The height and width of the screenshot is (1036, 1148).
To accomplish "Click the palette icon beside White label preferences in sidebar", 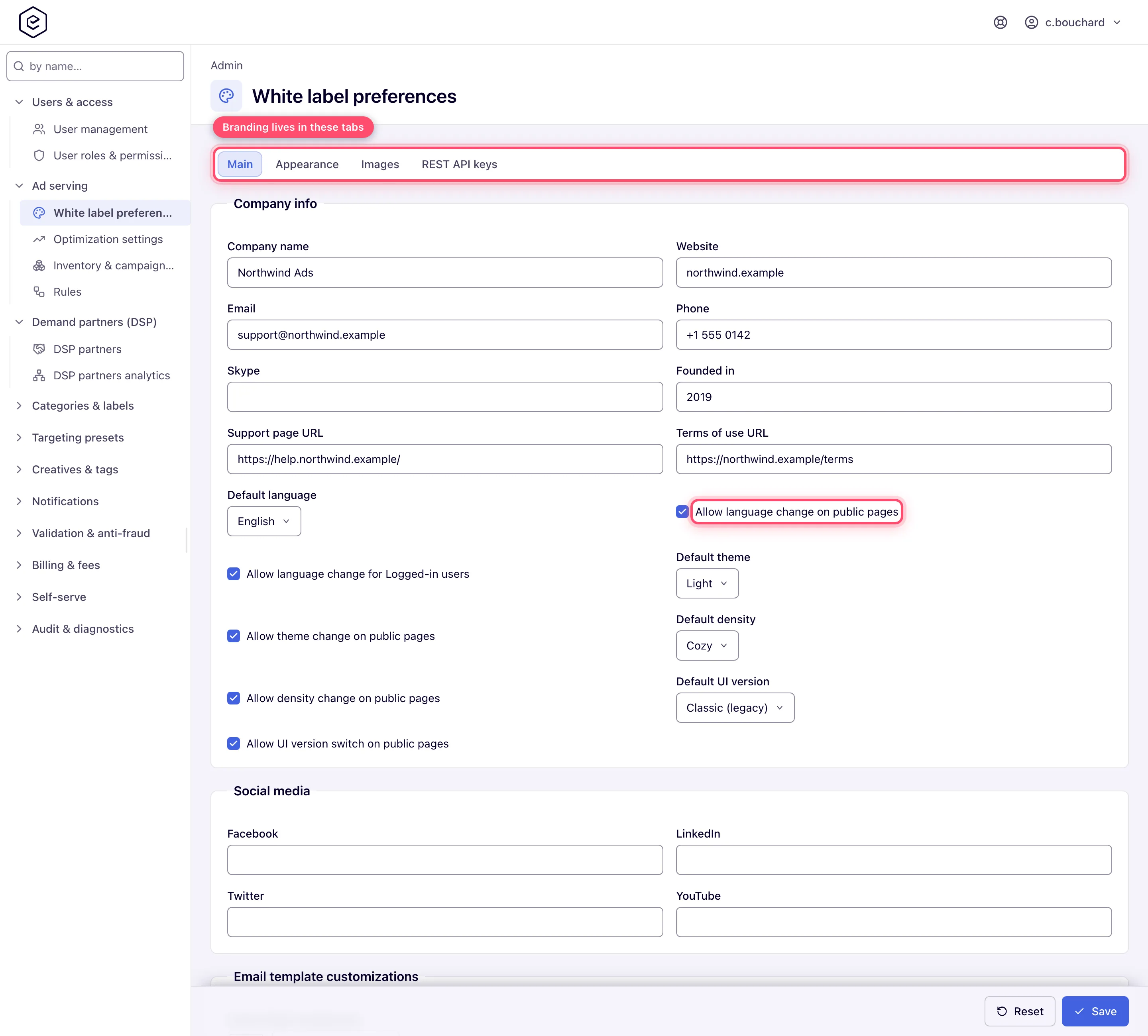I will 39,213.
